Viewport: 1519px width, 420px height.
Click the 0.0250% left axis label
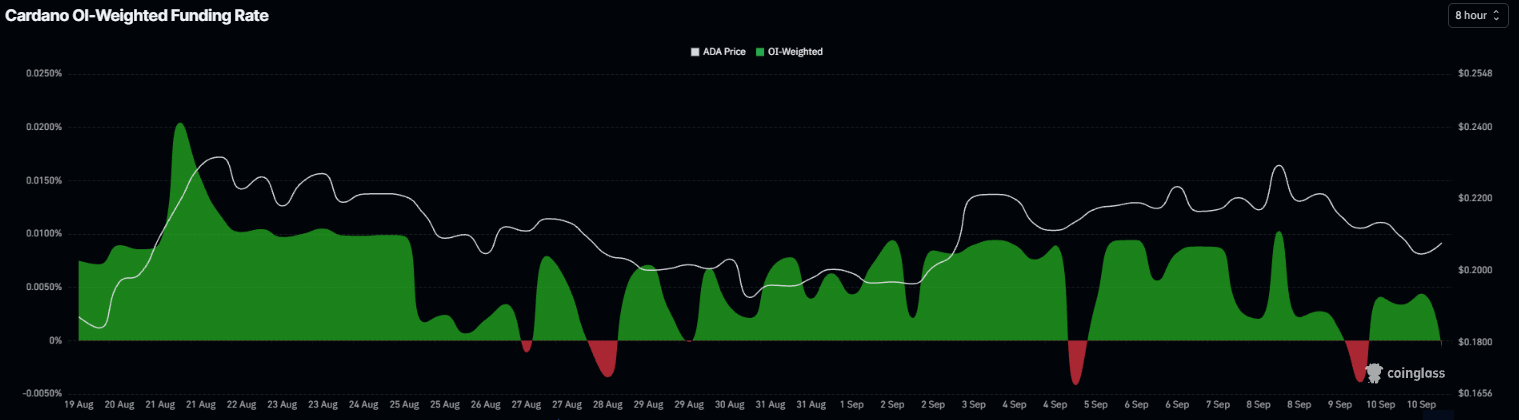45,74
